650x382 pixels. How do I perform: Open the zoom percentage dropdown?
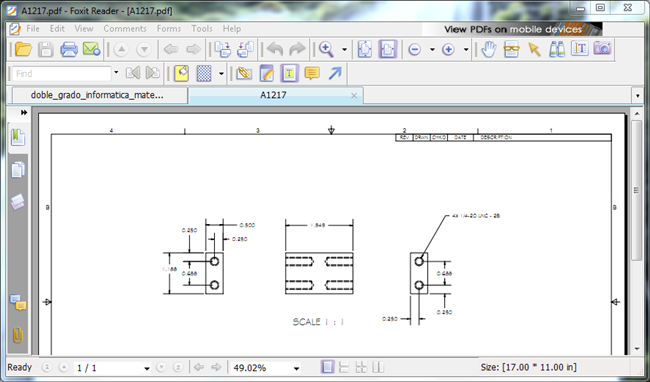pyautogui.click(x=296, y=368)
